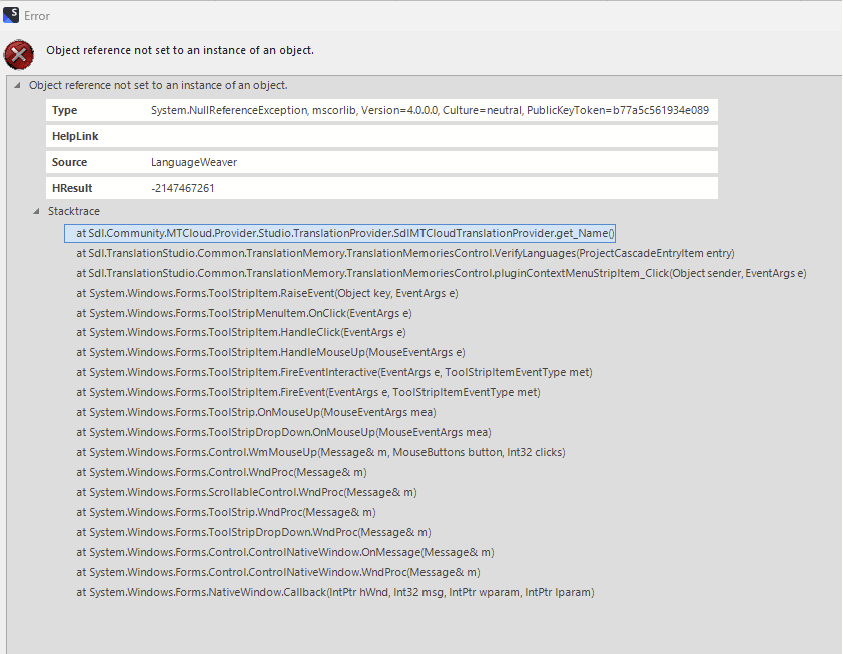Click the exception message tree node text
The height and width of the screenshot is (654, 843).
[158, 85]
